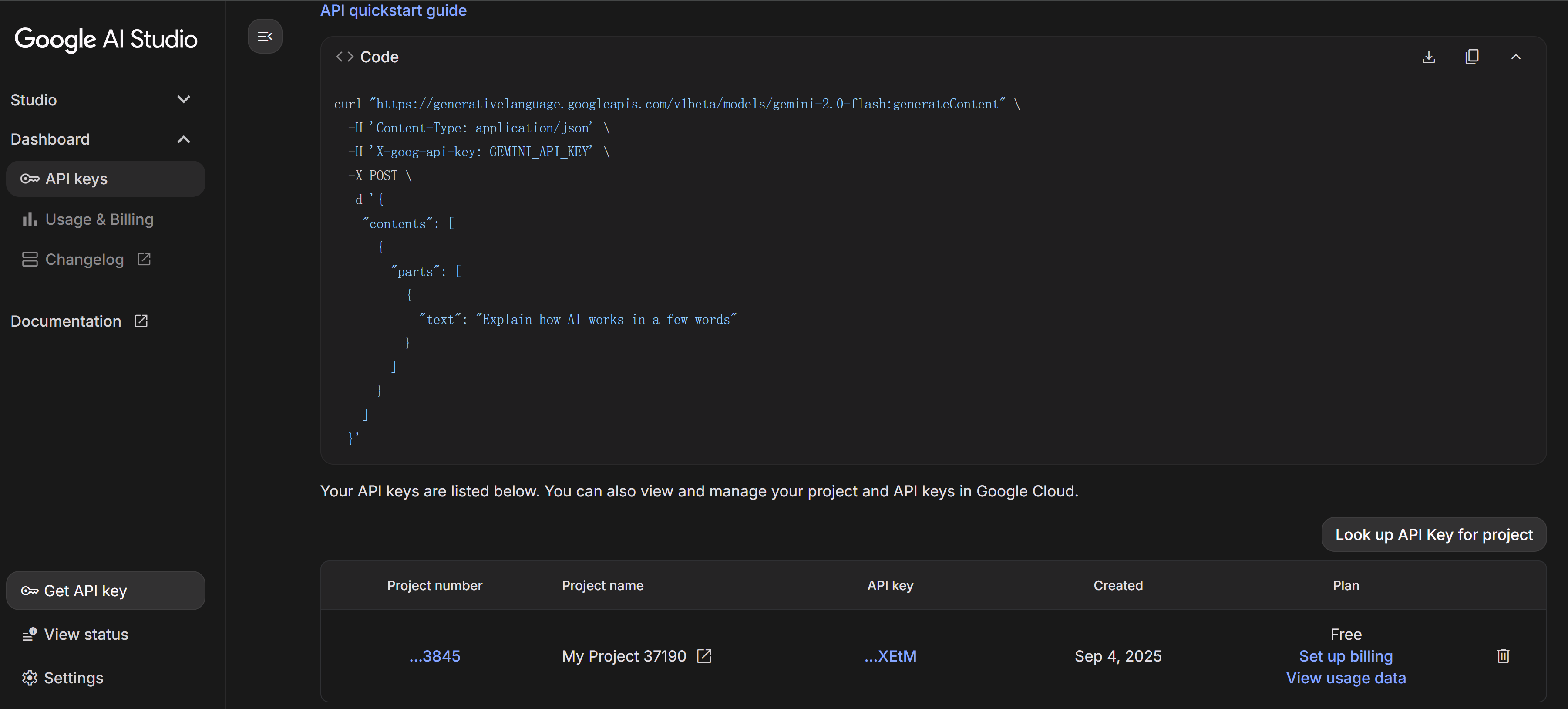Click Set up billing link
1568x709 pixels.
tap(1346, 656)
